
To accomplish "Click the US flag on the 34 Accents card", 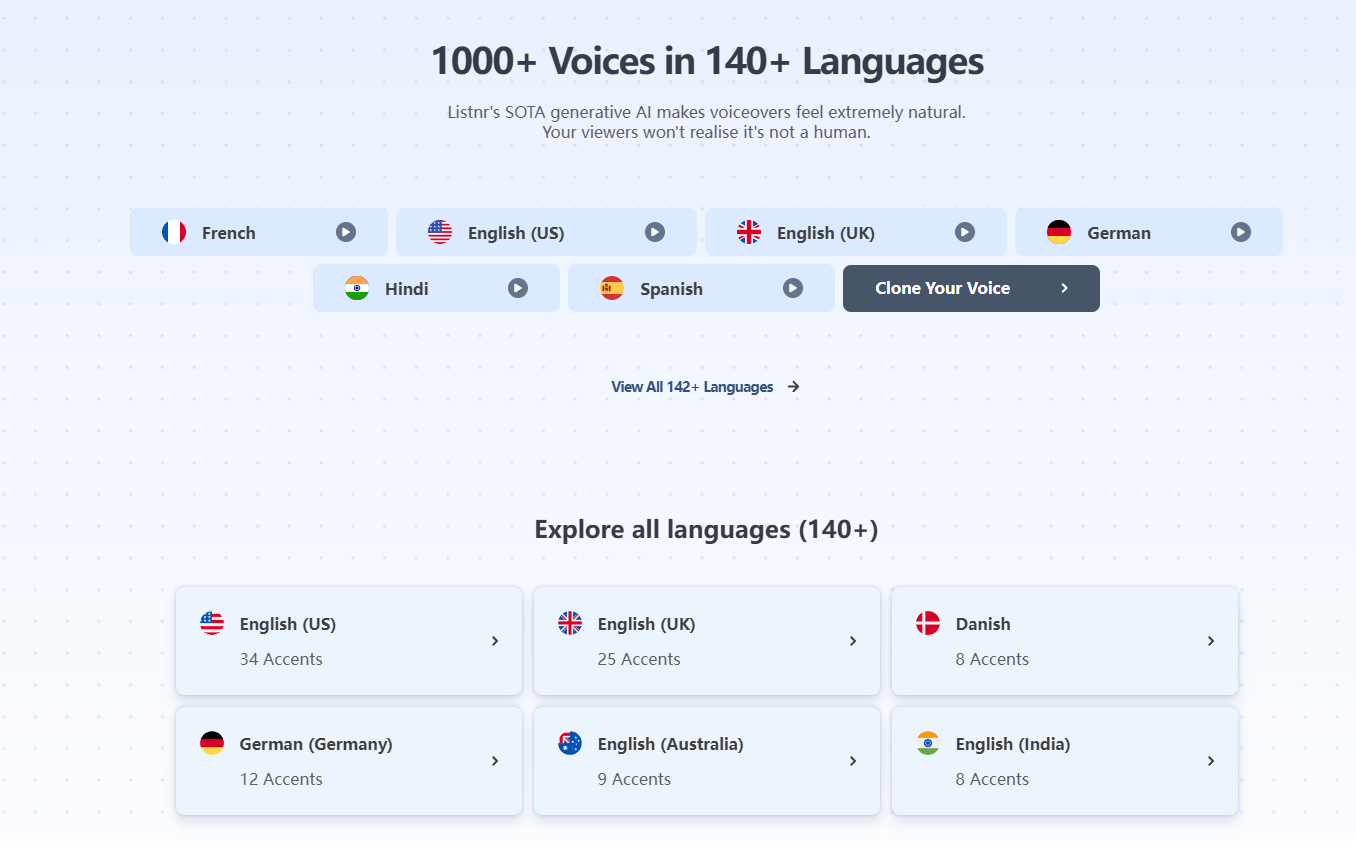I will point(212,623).
